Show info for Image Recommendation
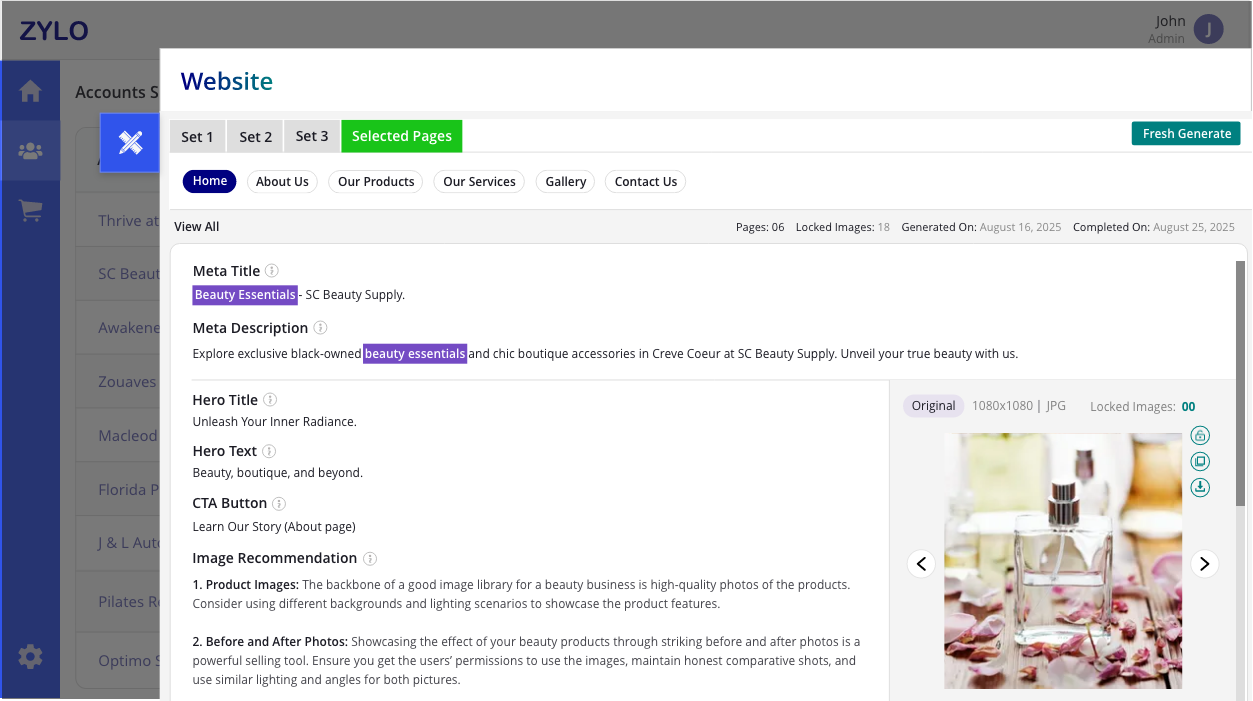Image resolution: width=1253 pixels, height=701 pixels. pyautogui.click(x=370, y=558)
